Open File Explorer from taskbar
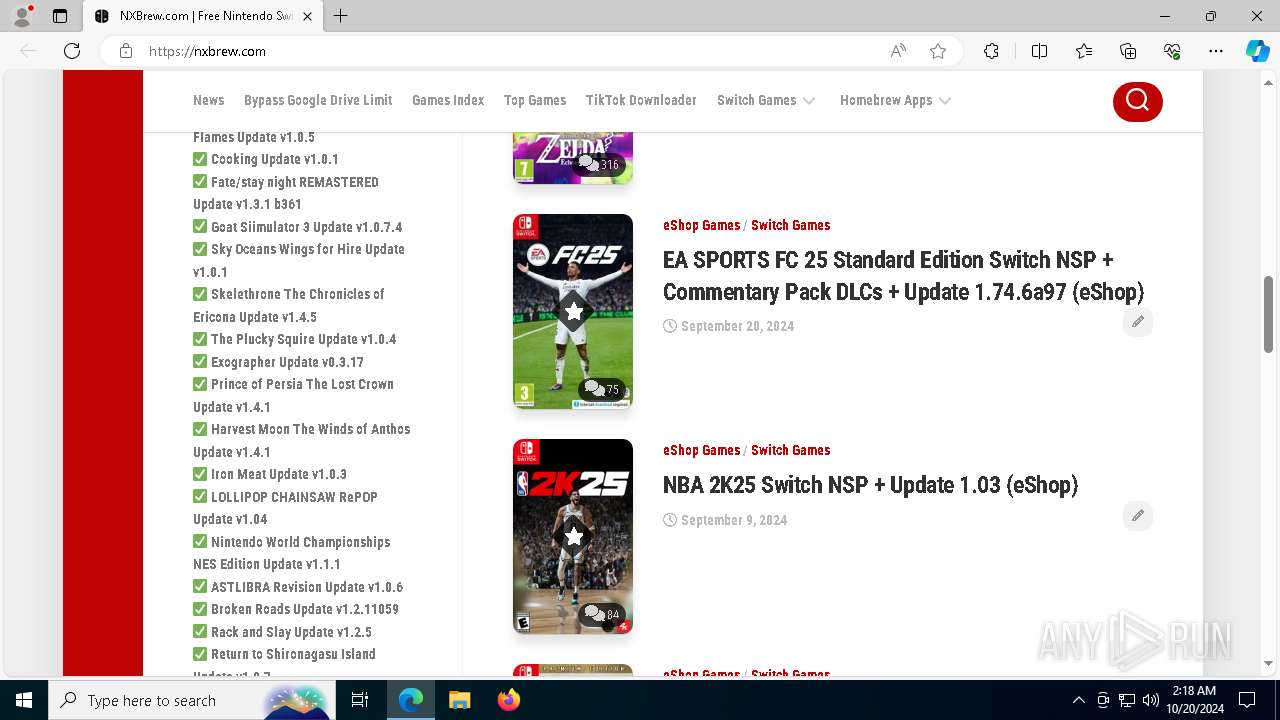This screenshot has width=1280, height=720. (459, 700)
